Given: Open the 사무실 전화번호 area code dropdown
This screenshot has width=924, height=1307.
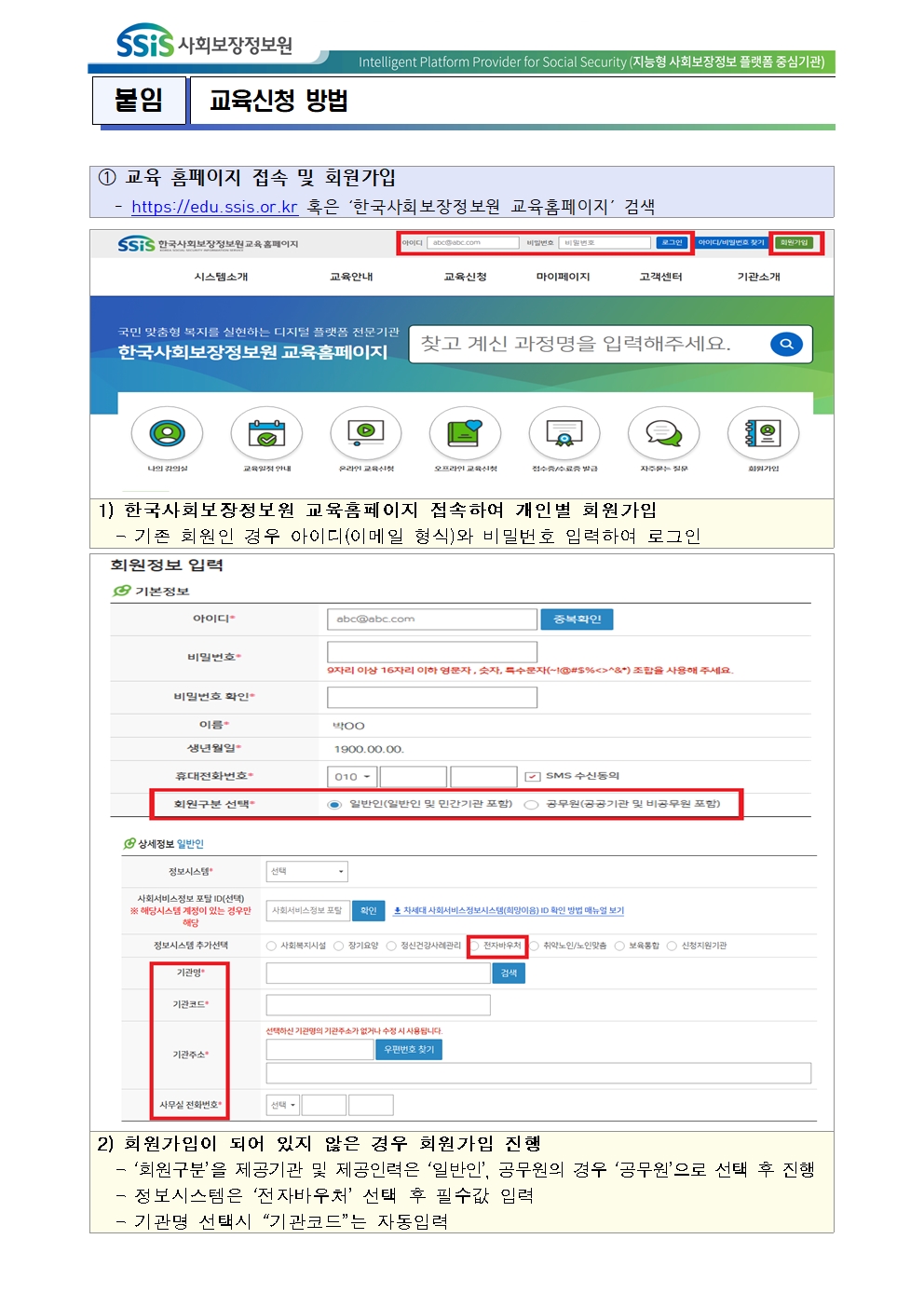Looking at the screenshot, I should click(283, 1105).
